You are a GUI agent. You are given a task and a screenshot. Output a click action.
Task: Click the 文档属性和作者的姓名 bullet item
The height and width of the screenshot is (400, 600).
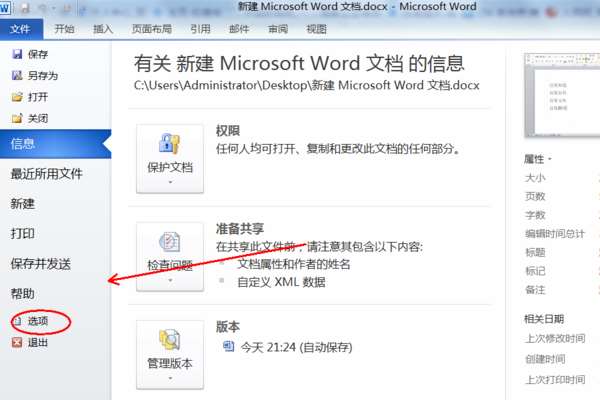click(293, 264)
